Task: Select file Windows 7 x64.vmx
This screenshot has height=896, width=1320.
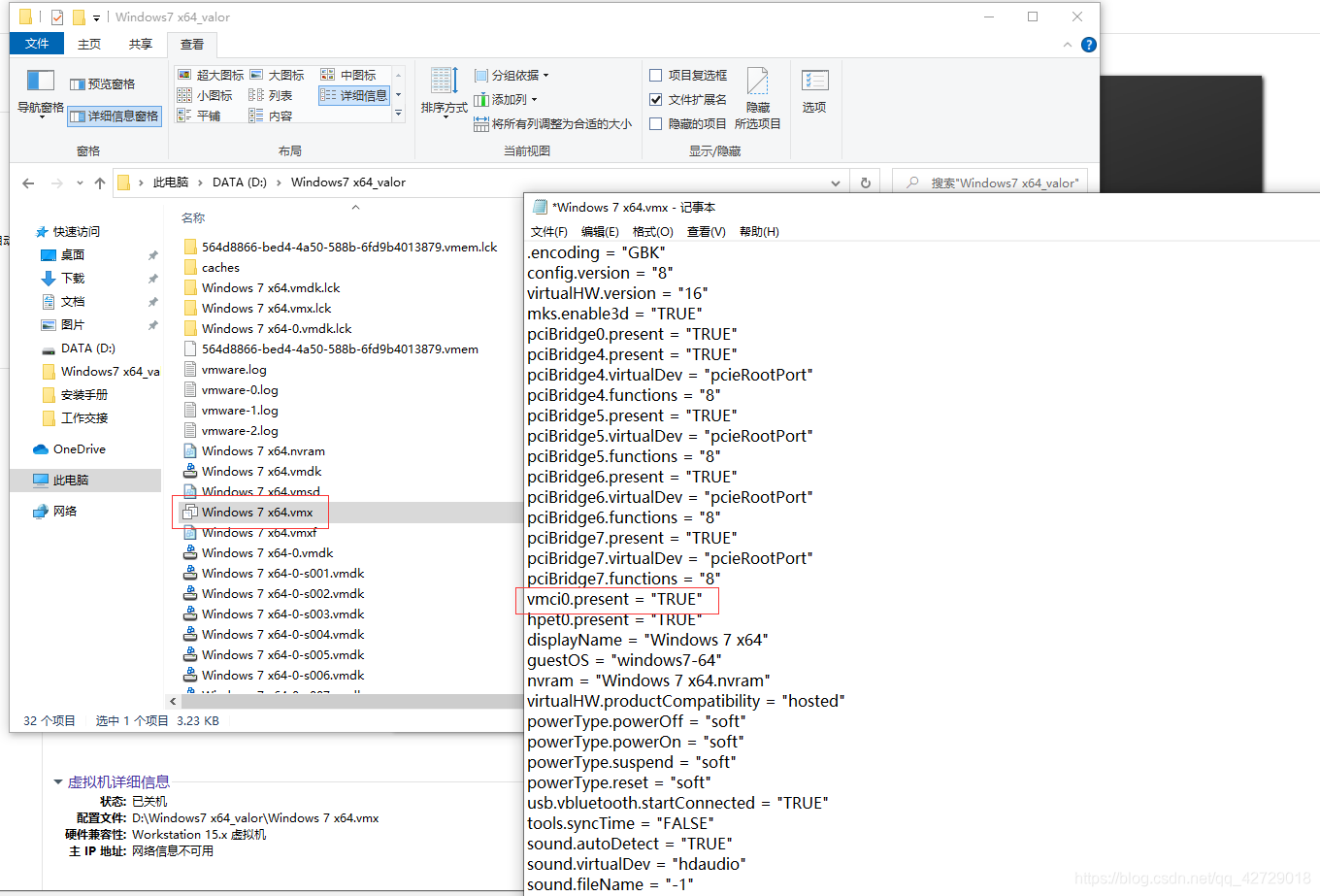Action: 257,512
